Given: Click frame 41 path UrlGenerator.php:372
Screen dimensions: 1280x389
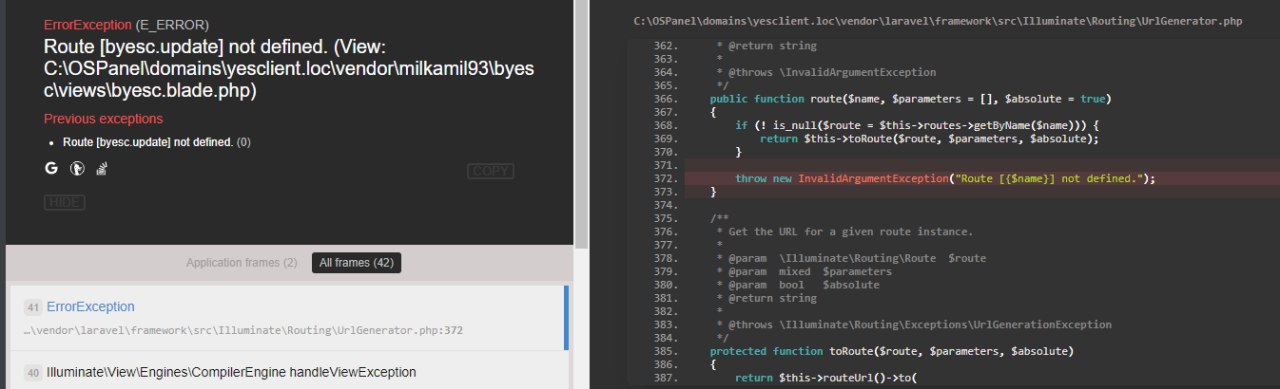Looking at the screenshot, I should [243, 330].
